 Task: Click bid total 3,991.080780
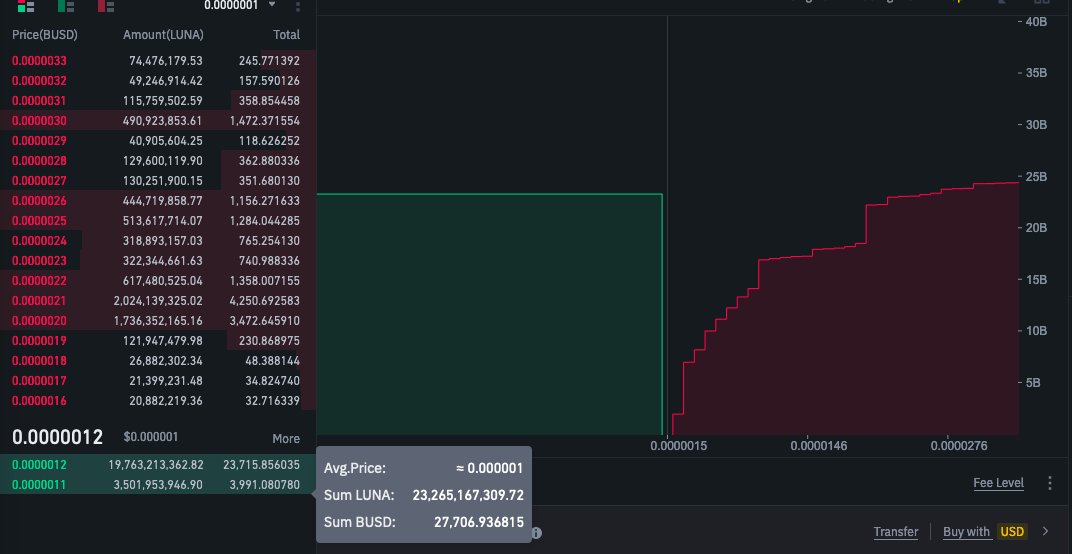point(265,485)
